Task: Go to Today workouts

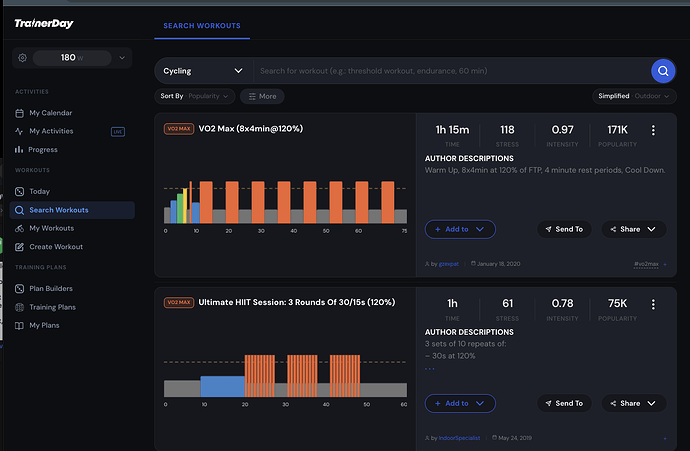Action: (x=39, y=191)
